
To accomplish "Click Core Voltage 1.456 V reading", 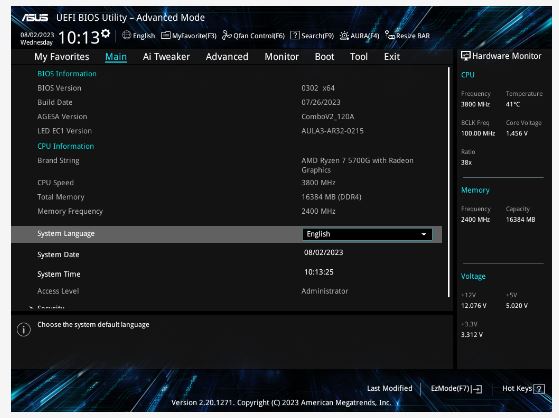I will click(x=517, y=133).
